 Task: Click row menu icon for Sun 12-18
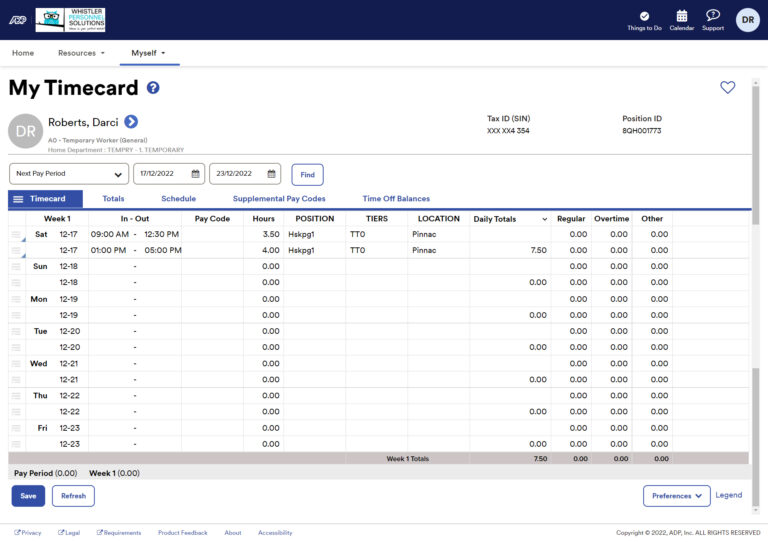15,267
